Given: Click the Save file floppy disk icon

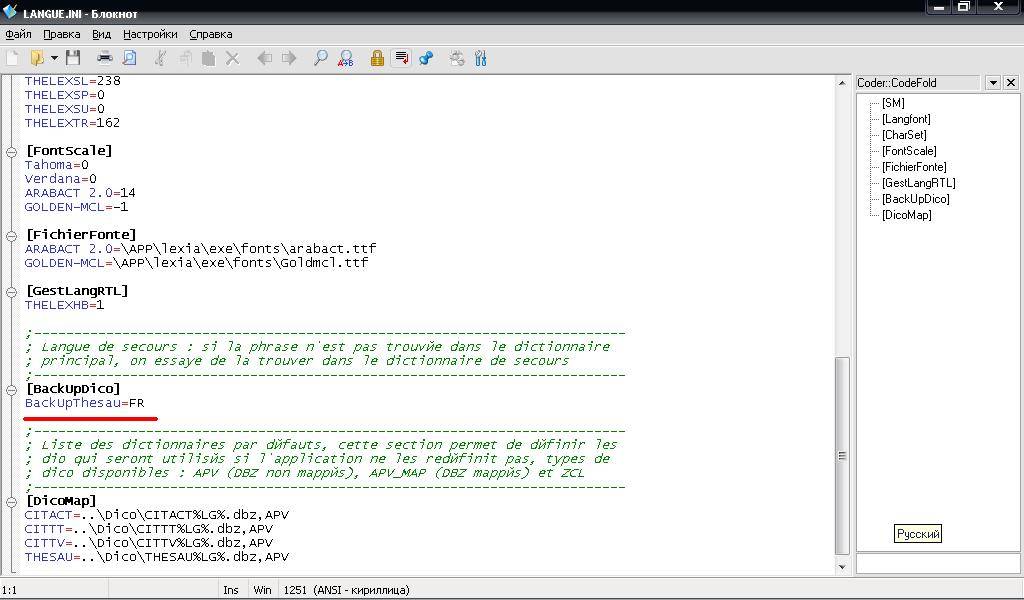Looking at the screenshot, I should (73, 58).
